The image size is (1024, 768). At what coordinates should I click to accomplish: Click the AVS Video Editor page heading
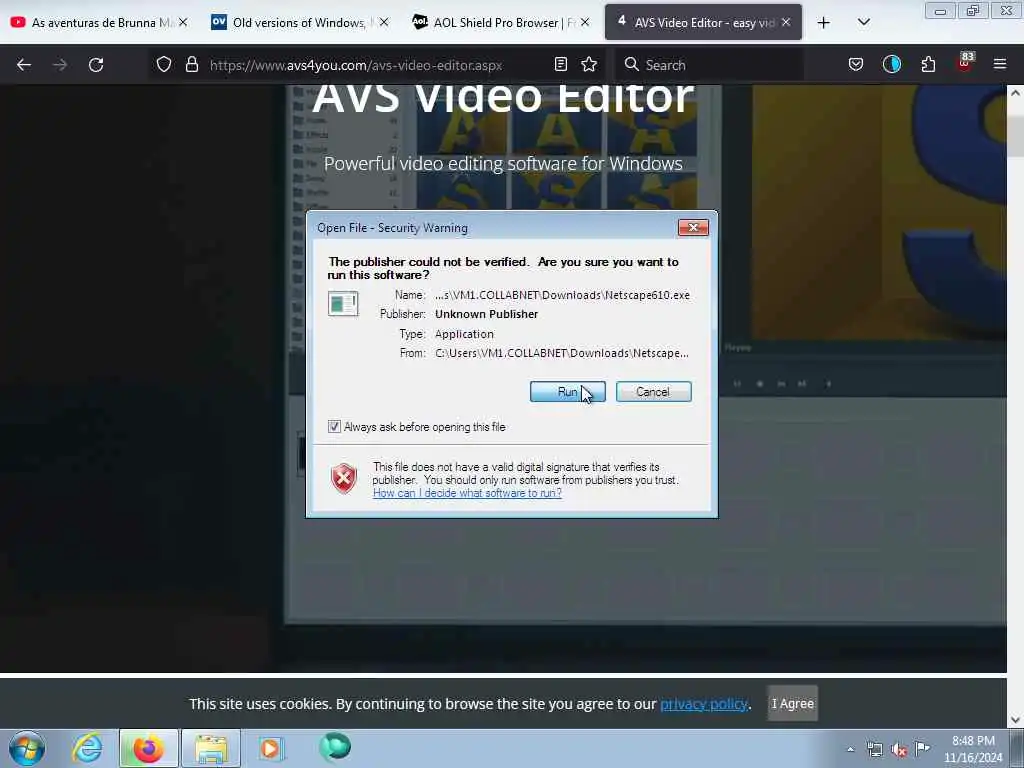click(503, 98)
